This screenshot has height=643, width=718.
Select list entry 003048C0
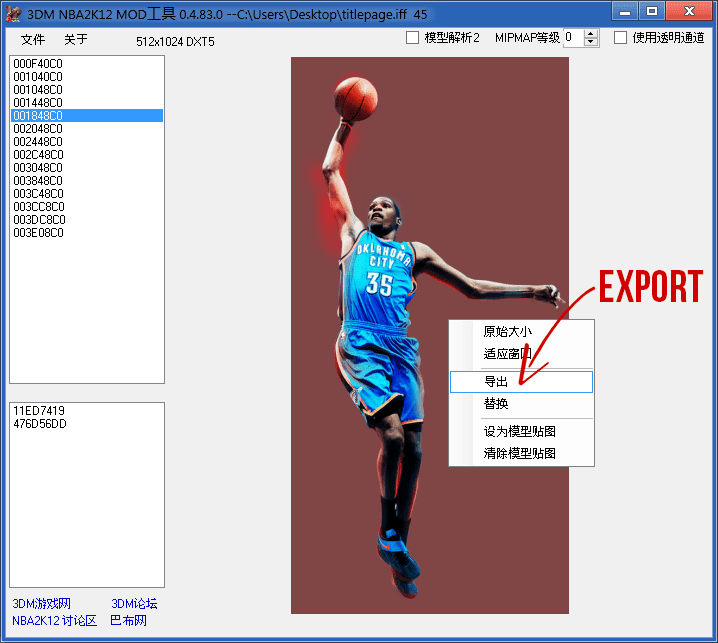[x=87, y=168]
